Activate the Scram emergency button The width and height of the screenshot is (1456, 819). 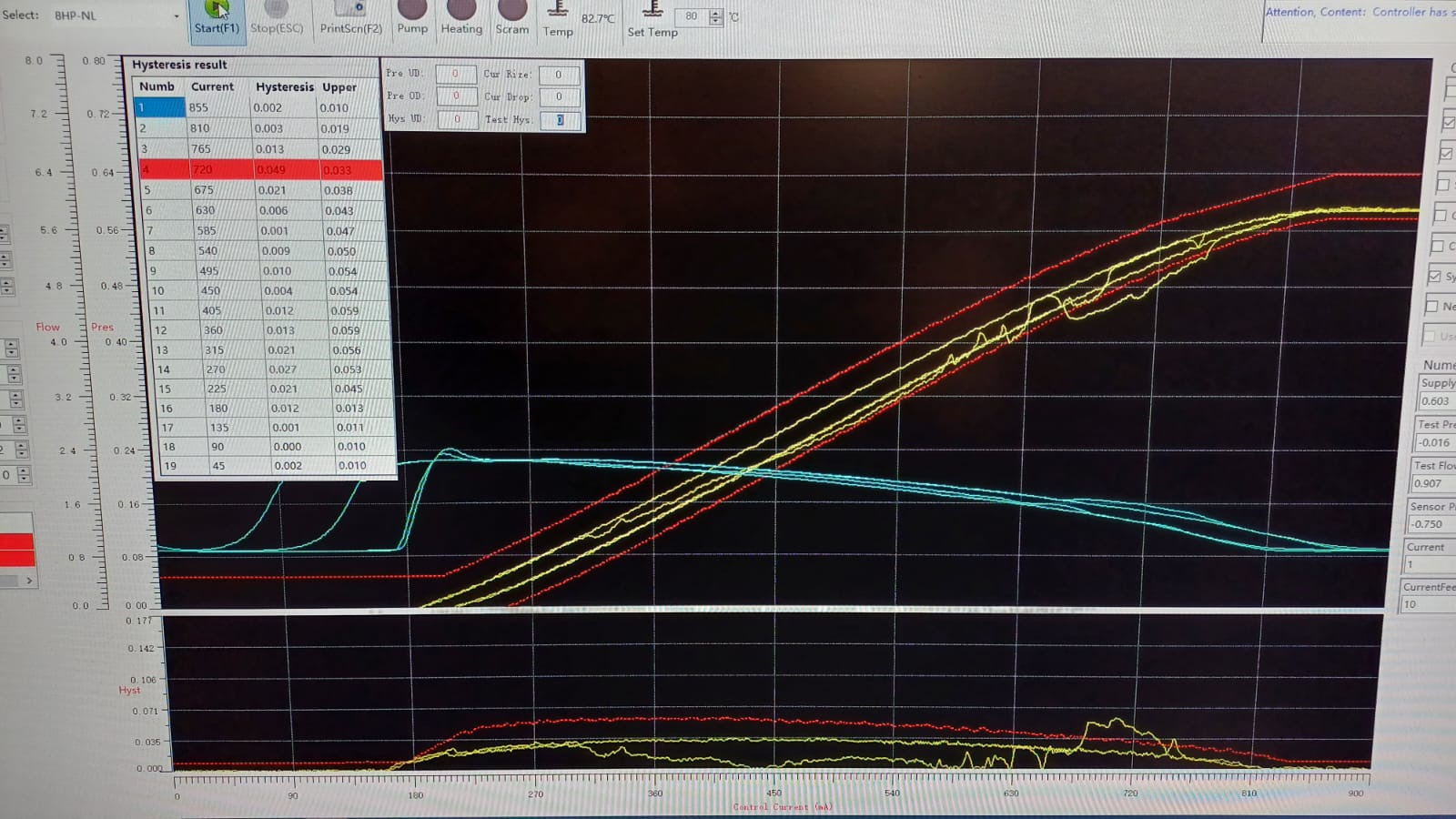coord(511,19)
